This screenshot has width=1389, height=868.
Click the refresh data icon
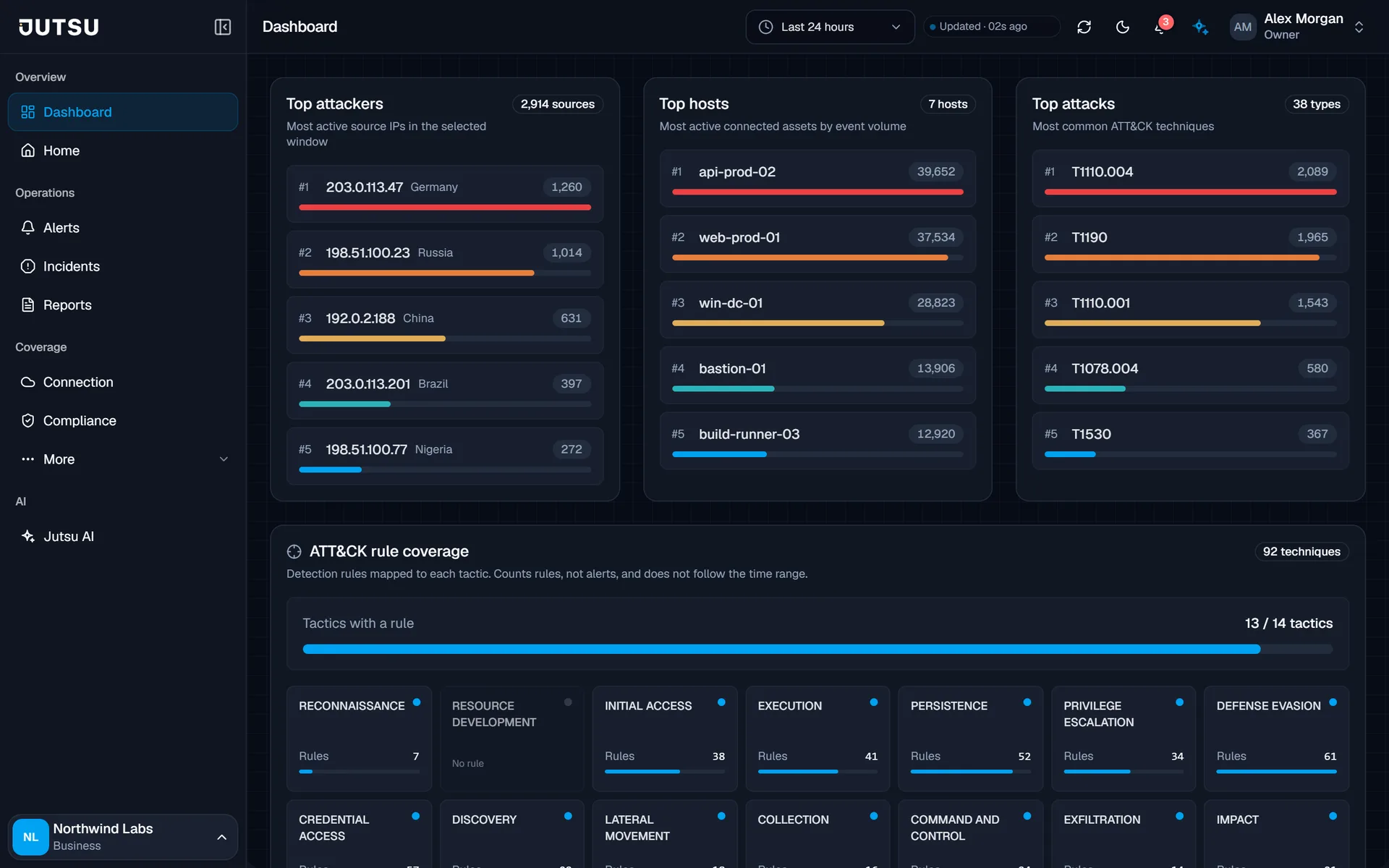pos(1084,27)
